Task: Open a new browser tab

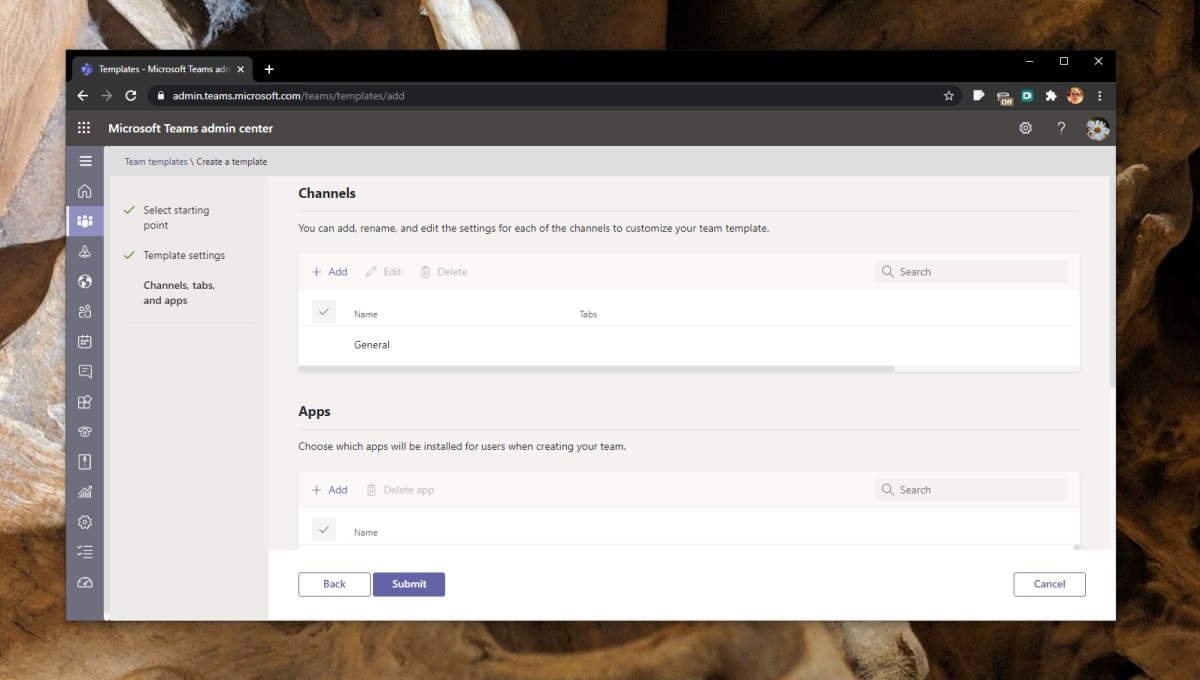Action: pyautogui.click(x=269, y=69)
